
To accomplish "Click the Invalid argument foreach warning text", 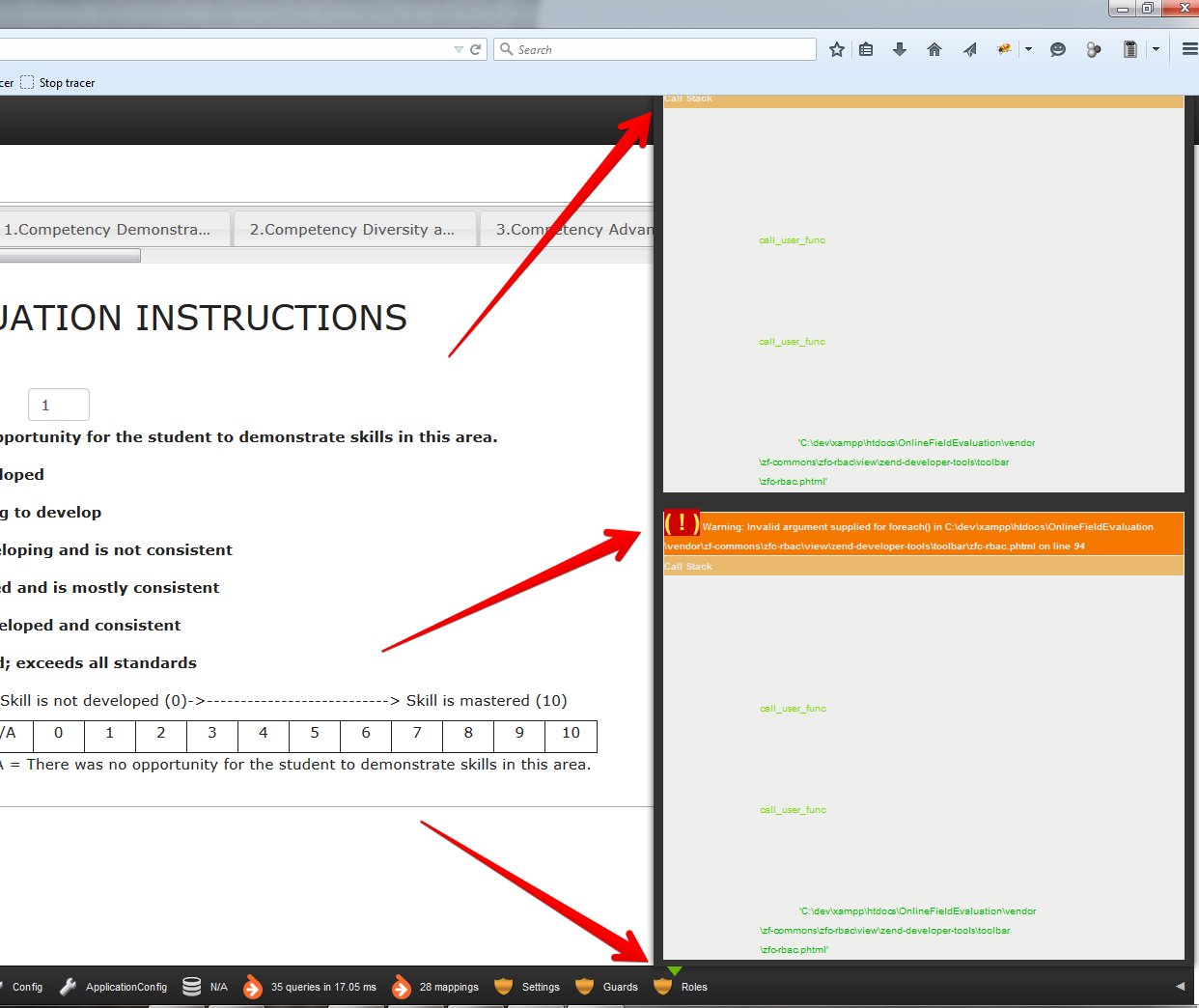I will pos(908,536).
